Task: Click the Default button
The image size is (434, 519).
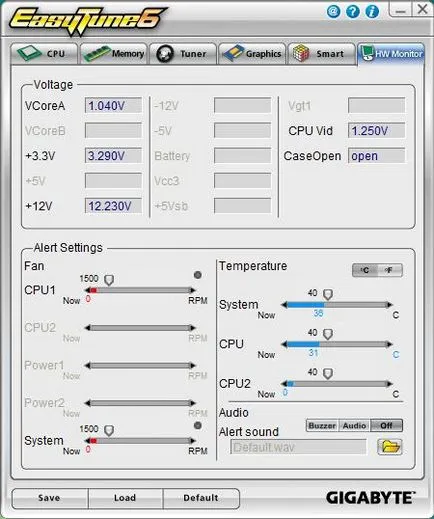Action: click(201, 498)
